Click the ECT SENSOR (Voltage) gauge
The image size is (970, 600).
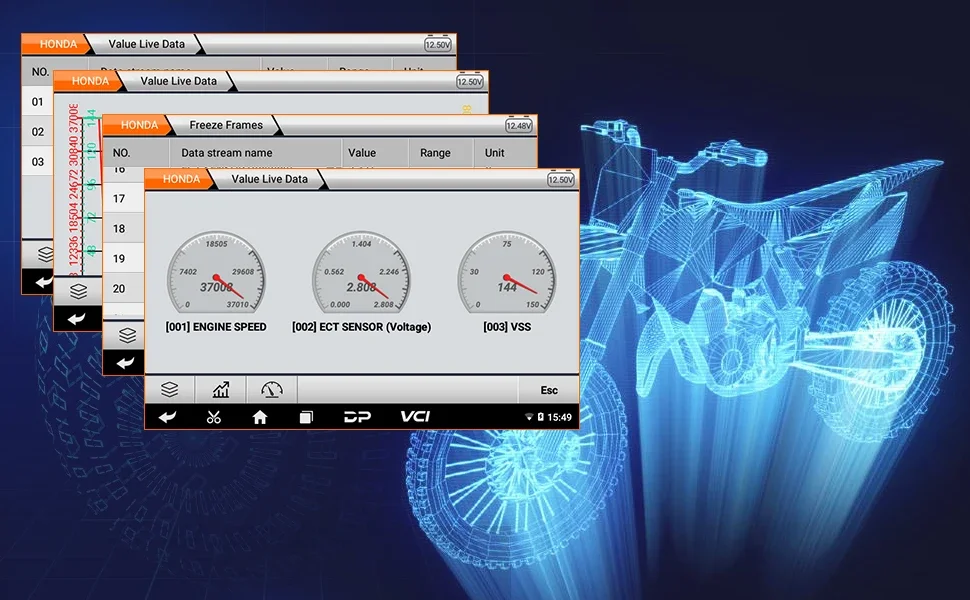click(x=361, y=282)
